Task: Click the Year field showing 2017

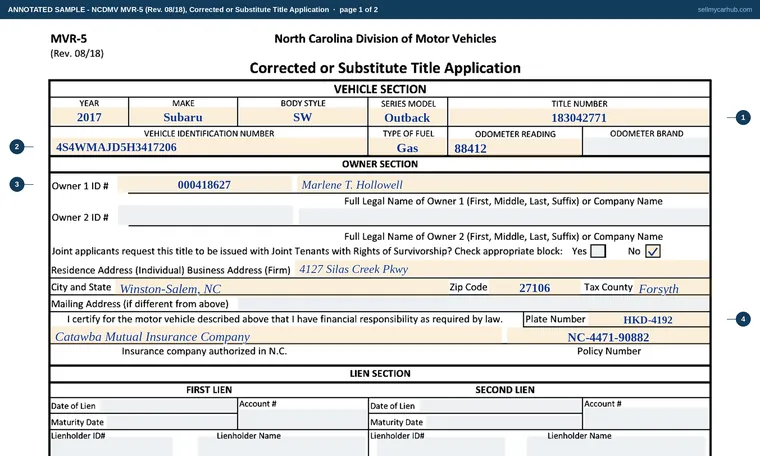Action: tap(89, 117)
